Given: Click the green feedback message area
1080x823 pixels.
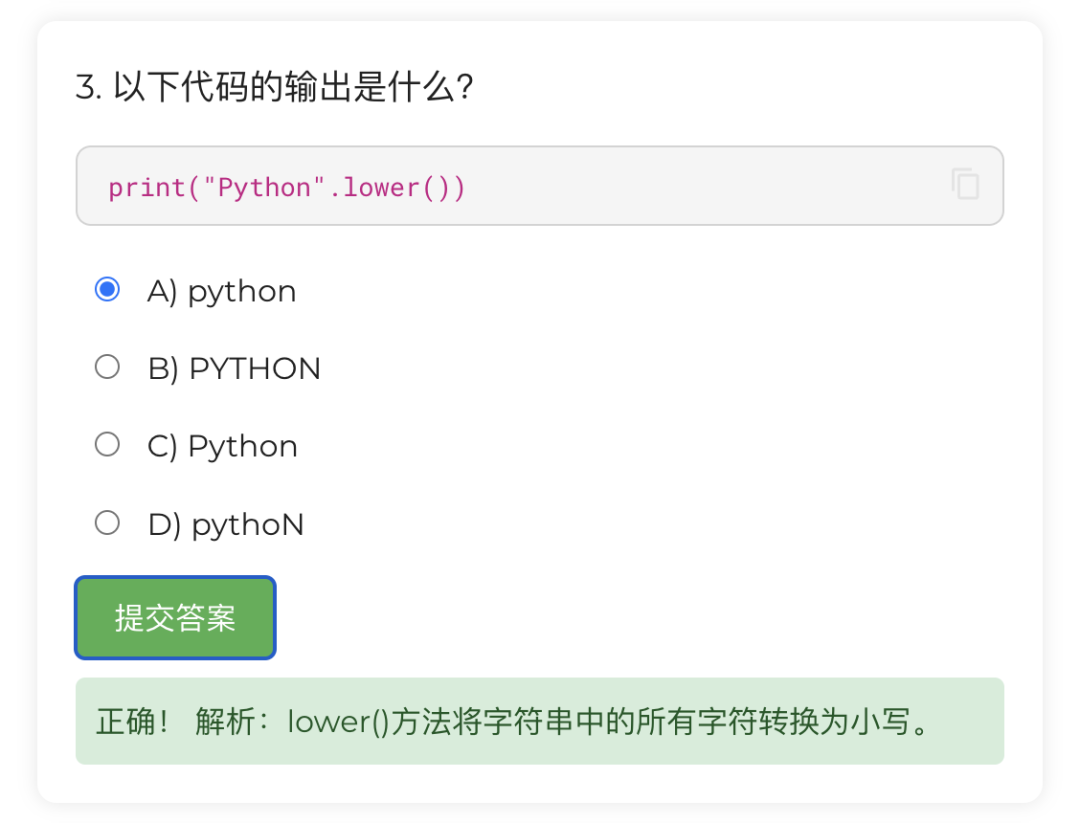Looking at the screenshot, I should click(x=540, y=721).
